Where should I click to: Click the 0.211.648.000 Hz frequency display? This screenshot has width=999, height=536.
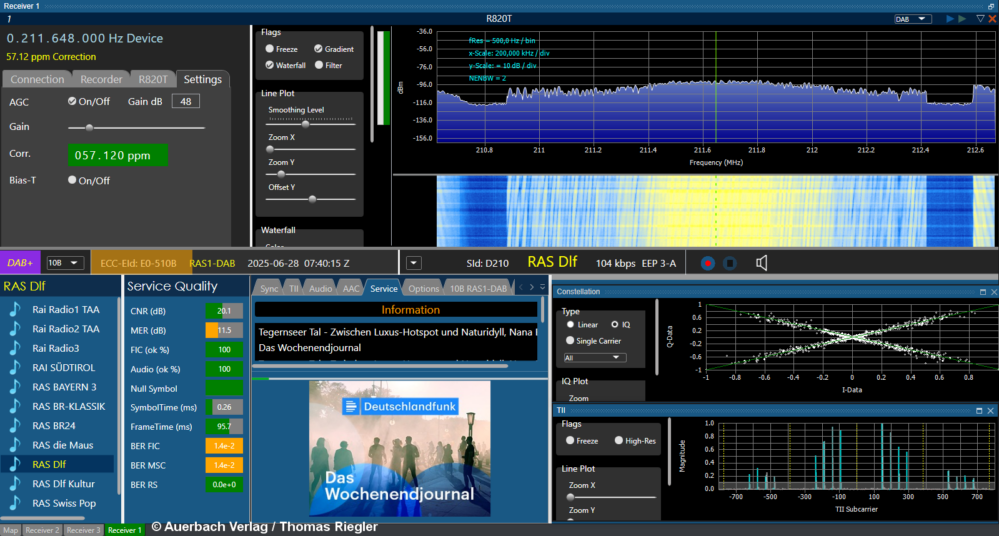pyautogui.click(x=85, y=38)
